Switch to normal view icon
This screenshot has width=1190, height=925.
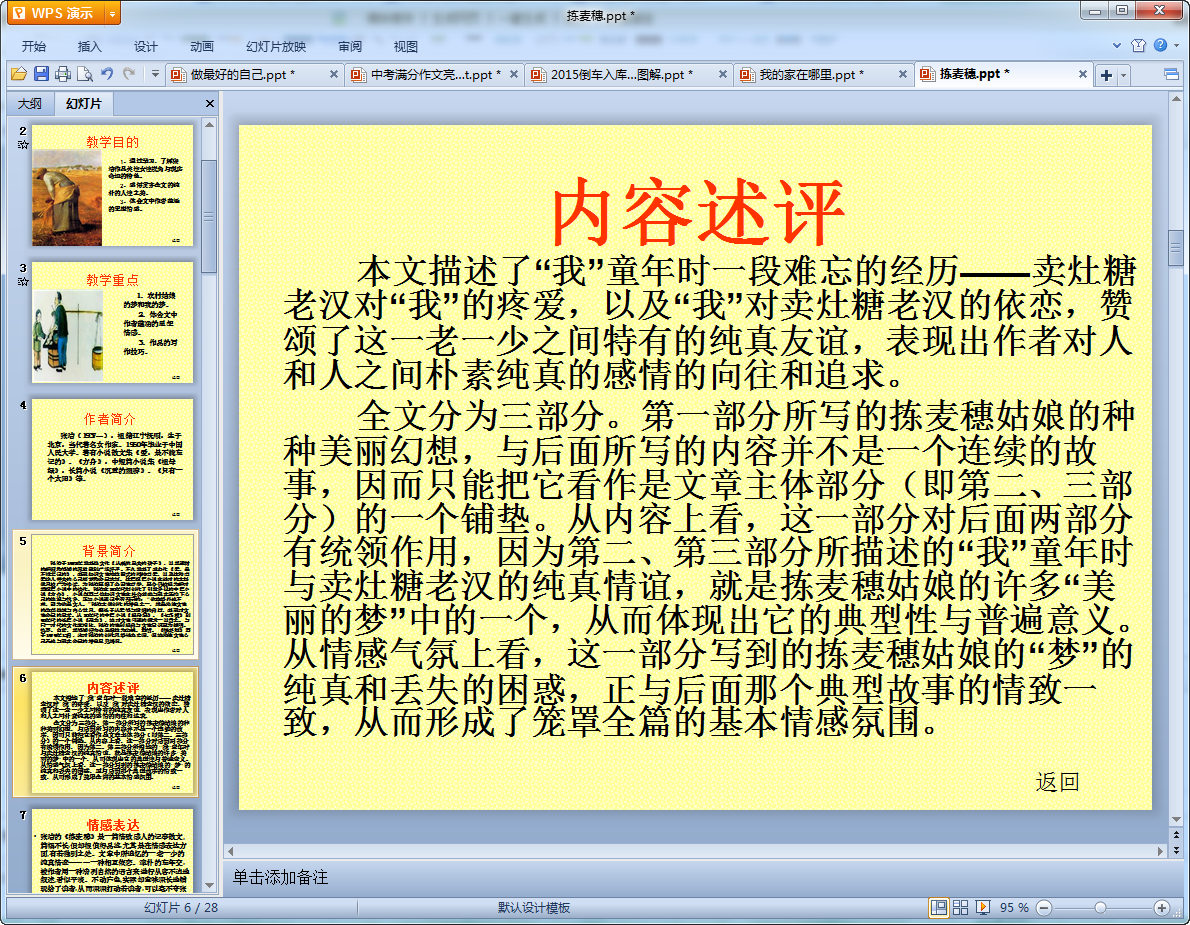(939, 908)
